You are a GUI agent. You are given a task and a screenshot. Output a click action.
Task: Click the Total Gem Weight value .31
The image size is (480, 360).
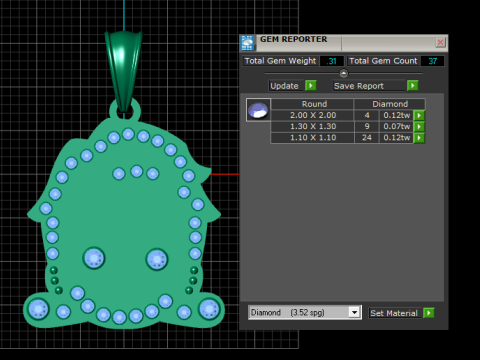click(x=331, y=61)
